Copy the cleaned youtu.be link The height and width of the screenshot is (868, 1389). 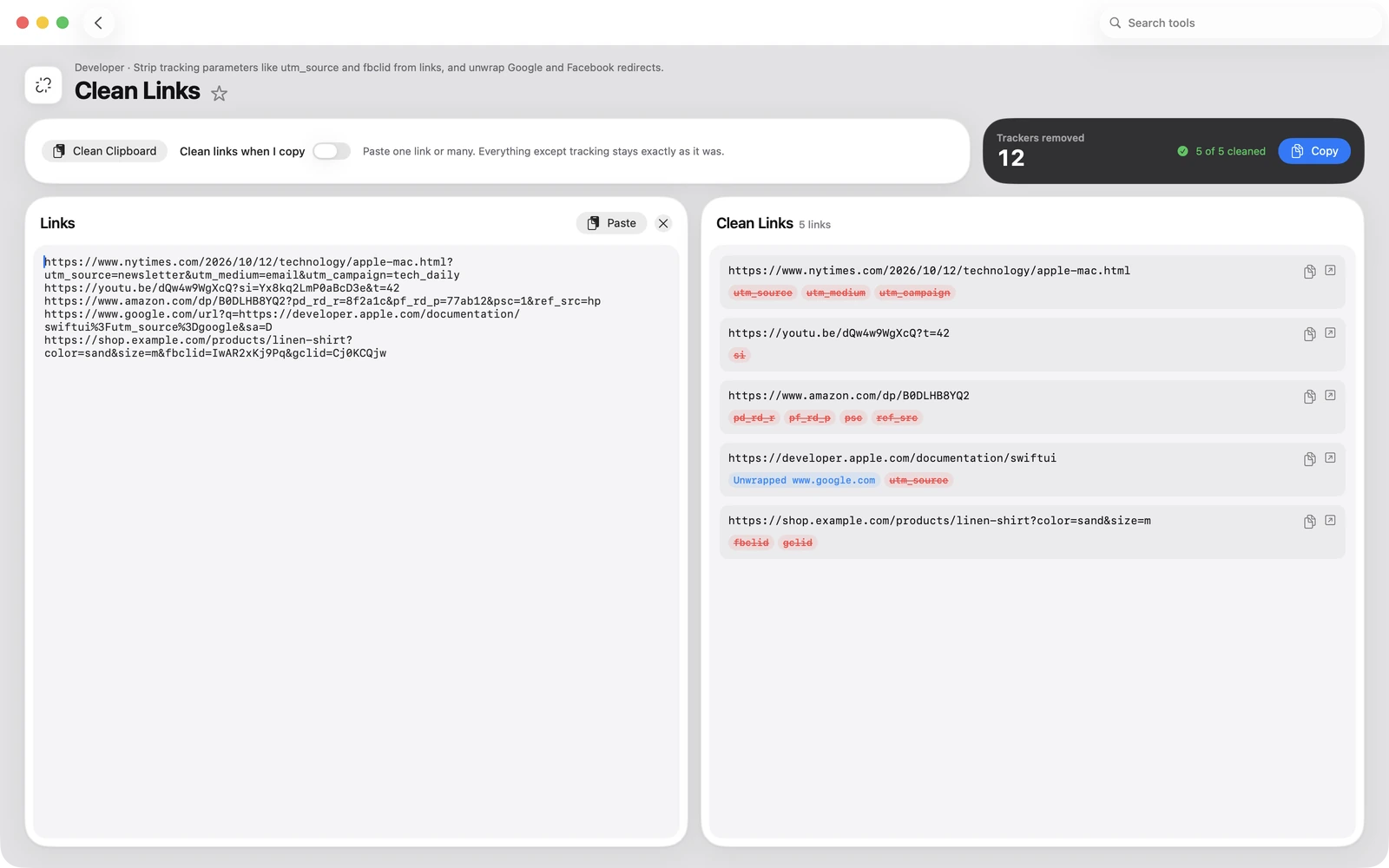(x=1309, y=334)
